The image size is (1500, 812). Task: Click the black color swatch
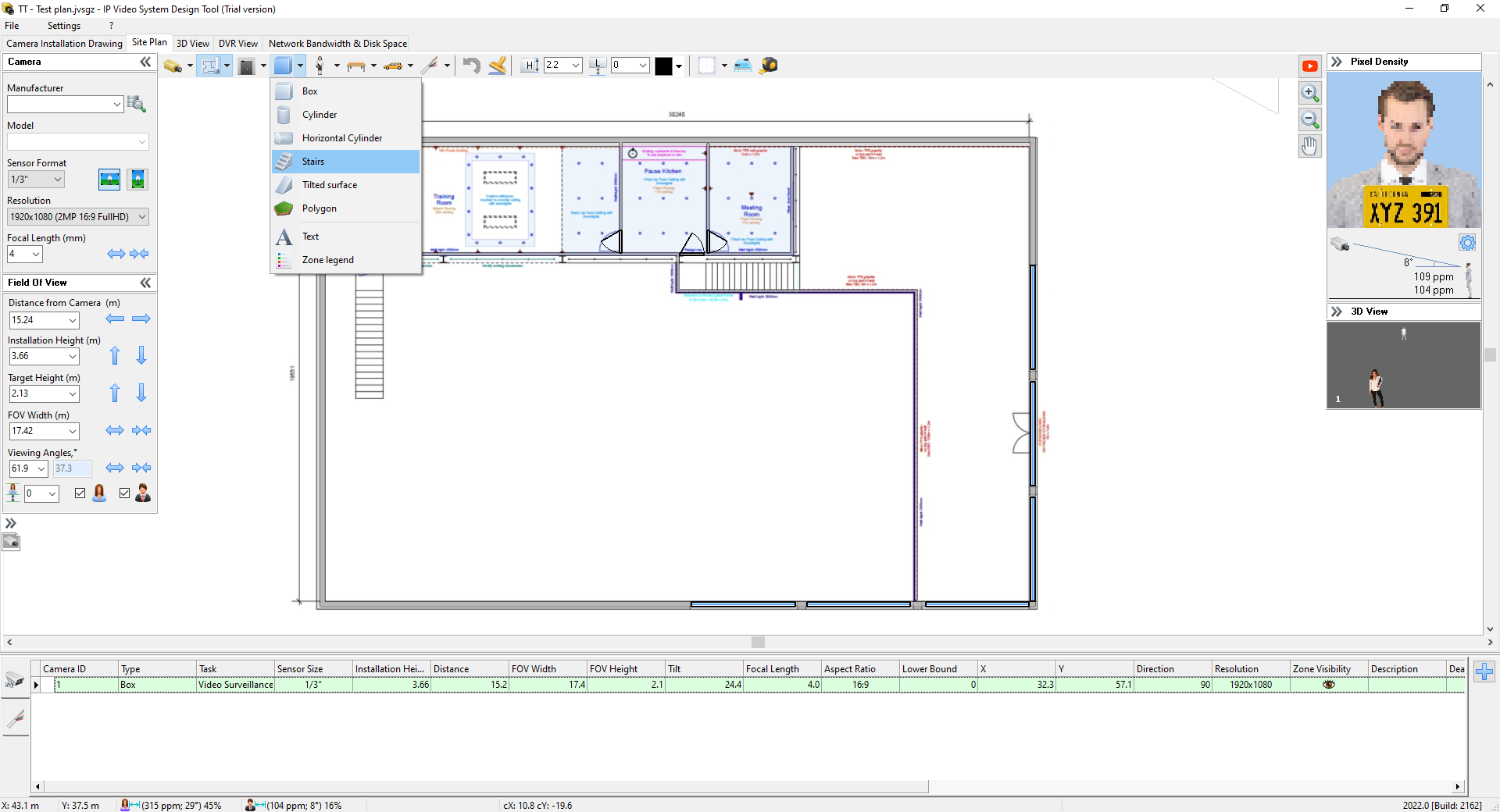(x=663, y=66)
